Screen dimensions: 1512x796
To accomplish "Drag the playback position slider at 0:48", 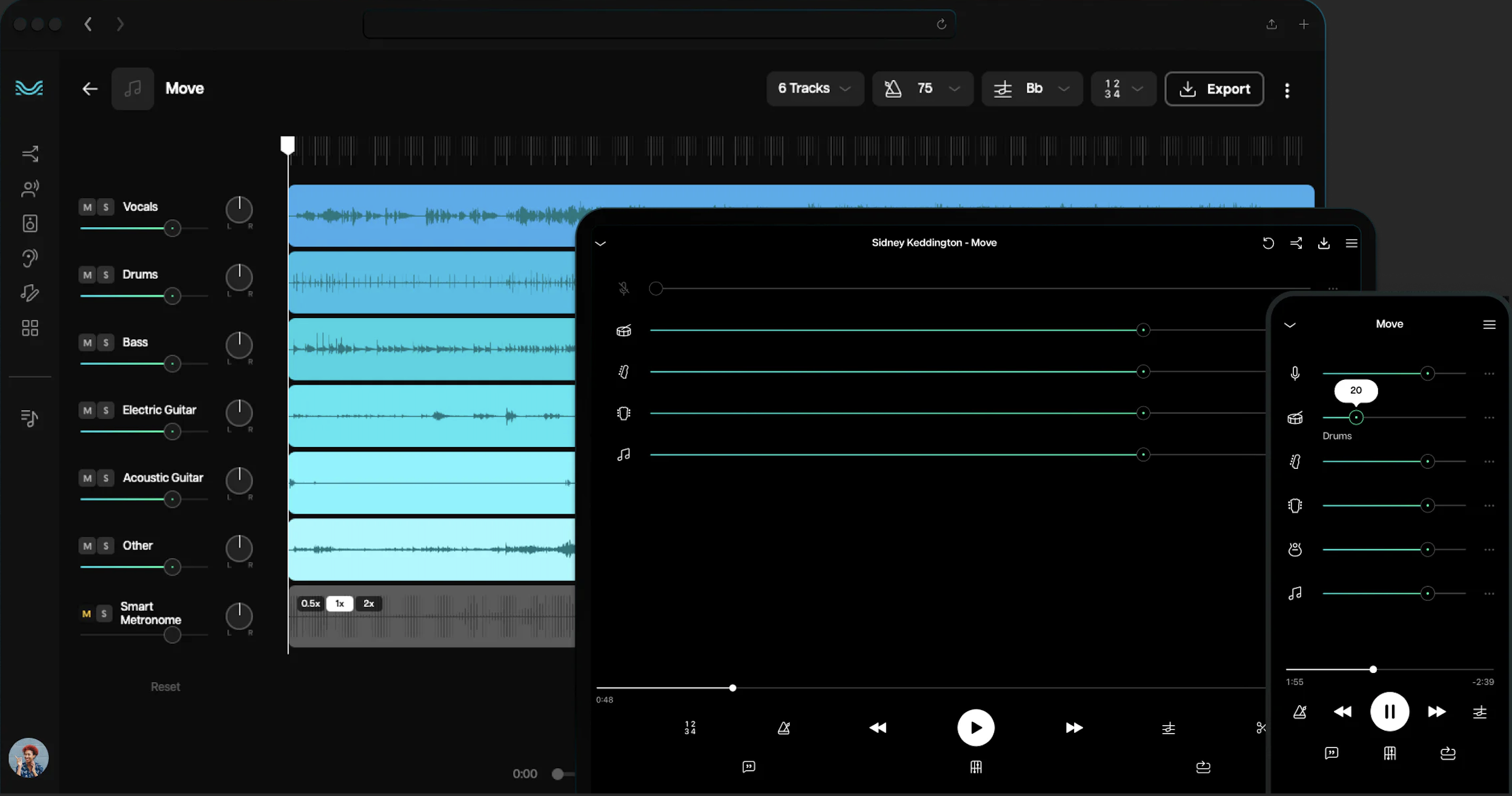I will coord(732,688).
